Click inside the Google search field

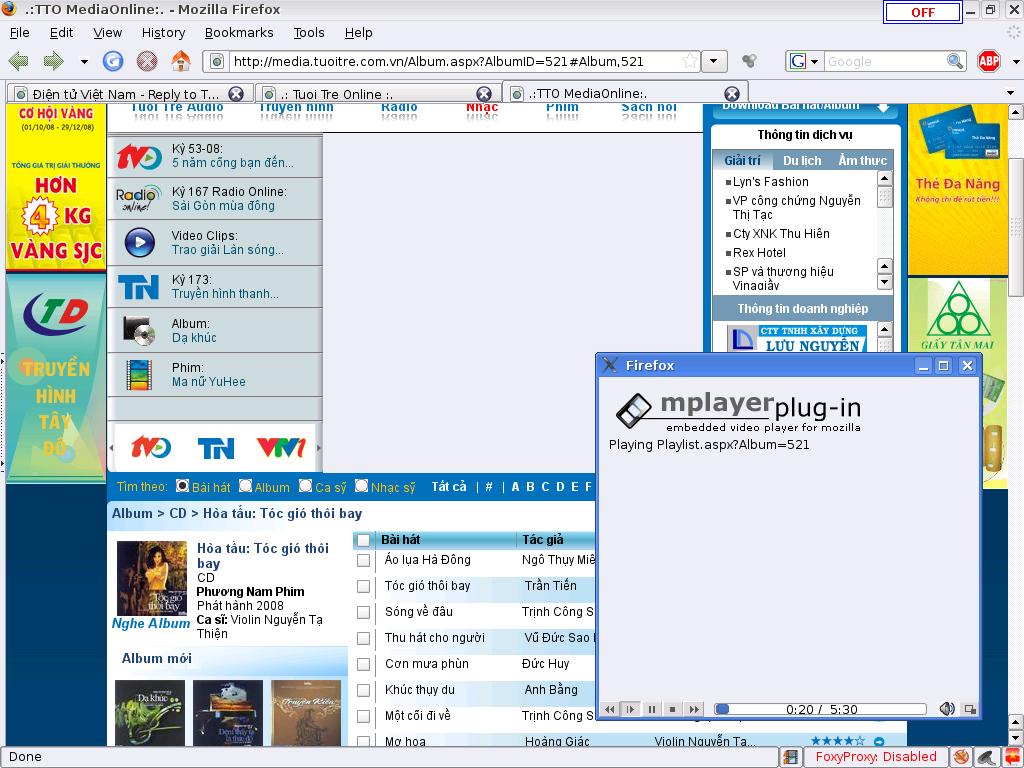click(x=885, y=61)
